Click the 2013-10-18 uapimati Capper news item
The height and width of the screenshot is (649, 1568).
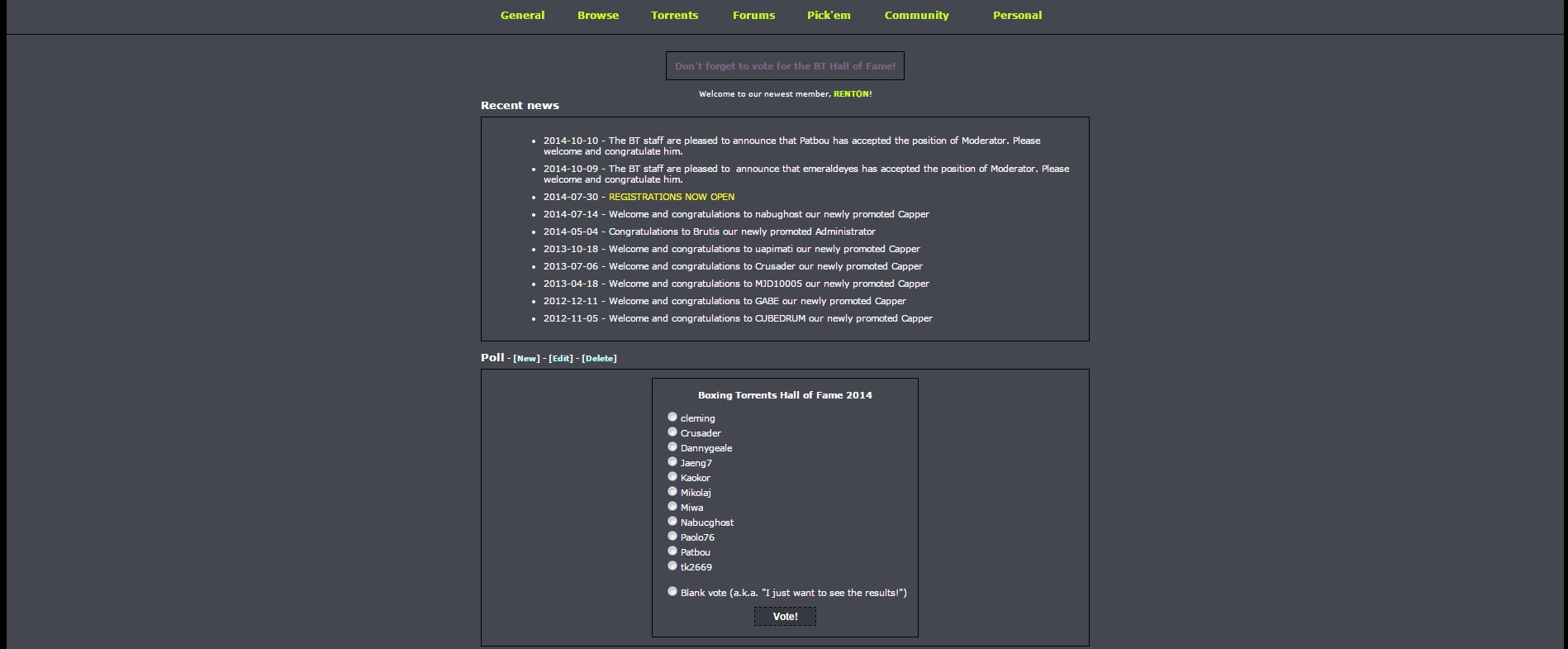click(x=732, y=249)
